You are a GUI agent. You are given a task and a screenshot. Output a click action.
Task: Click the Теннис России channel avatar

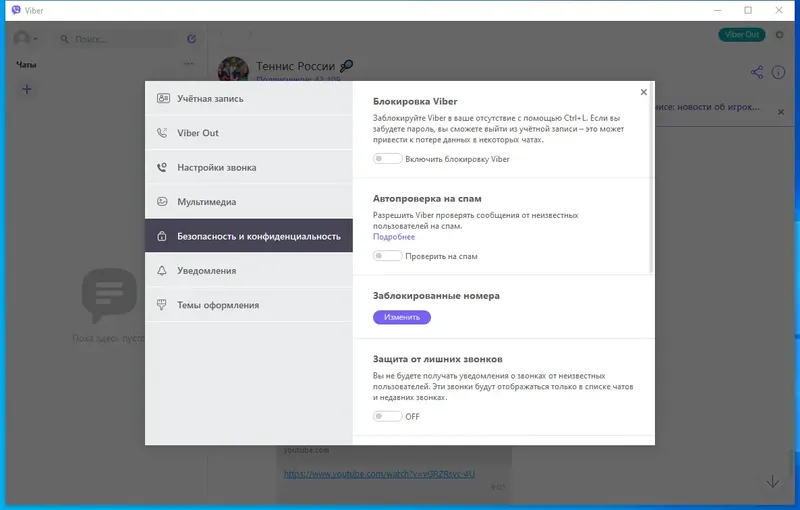(x=233, y=69)
